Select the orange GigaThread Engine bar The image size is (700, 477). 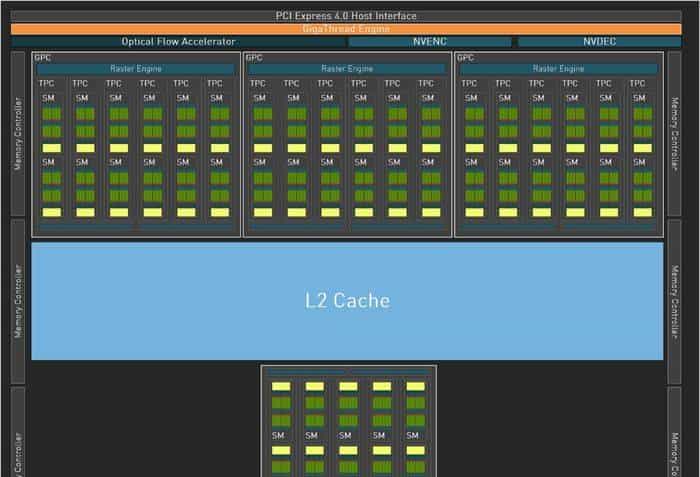(347, 29)
